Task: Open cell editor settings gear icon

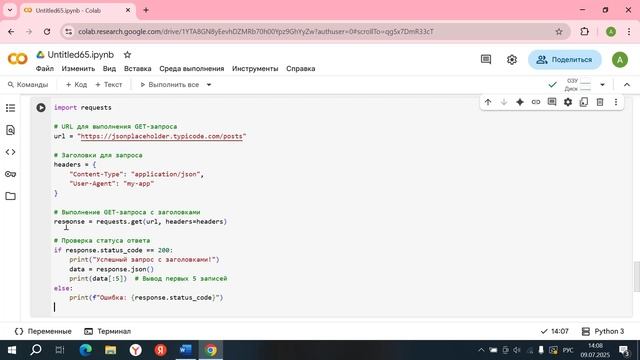Action: 568,102
